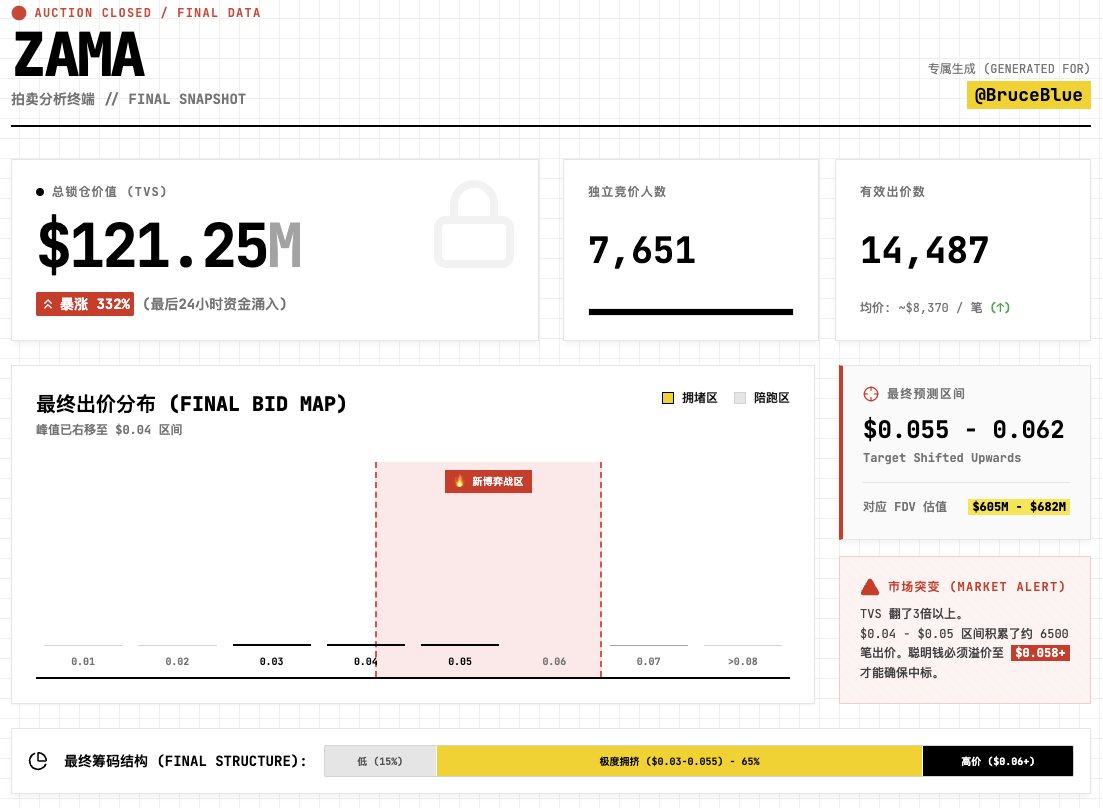Click the crosshair target icon beside 最终预测区间
This screenshot has width=1103, height=808.
pos(871,394)
